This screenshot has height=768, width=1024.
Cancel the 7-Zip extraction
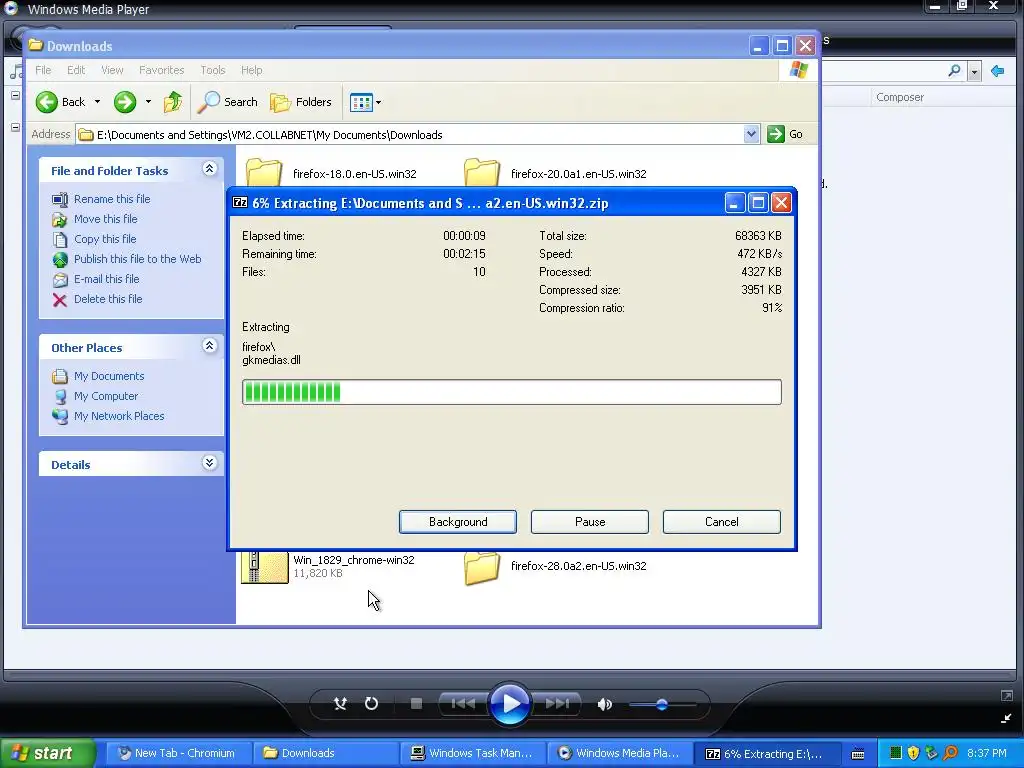pos(722,522)
